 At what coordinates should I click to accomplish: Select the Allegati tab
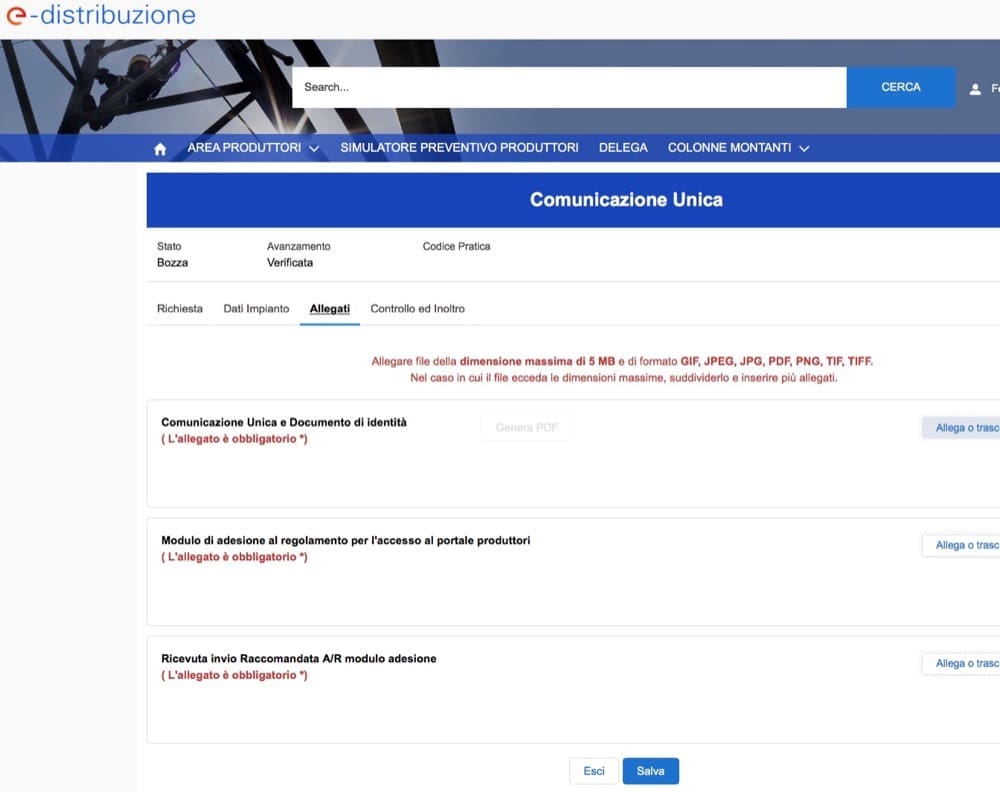point(330,309)
